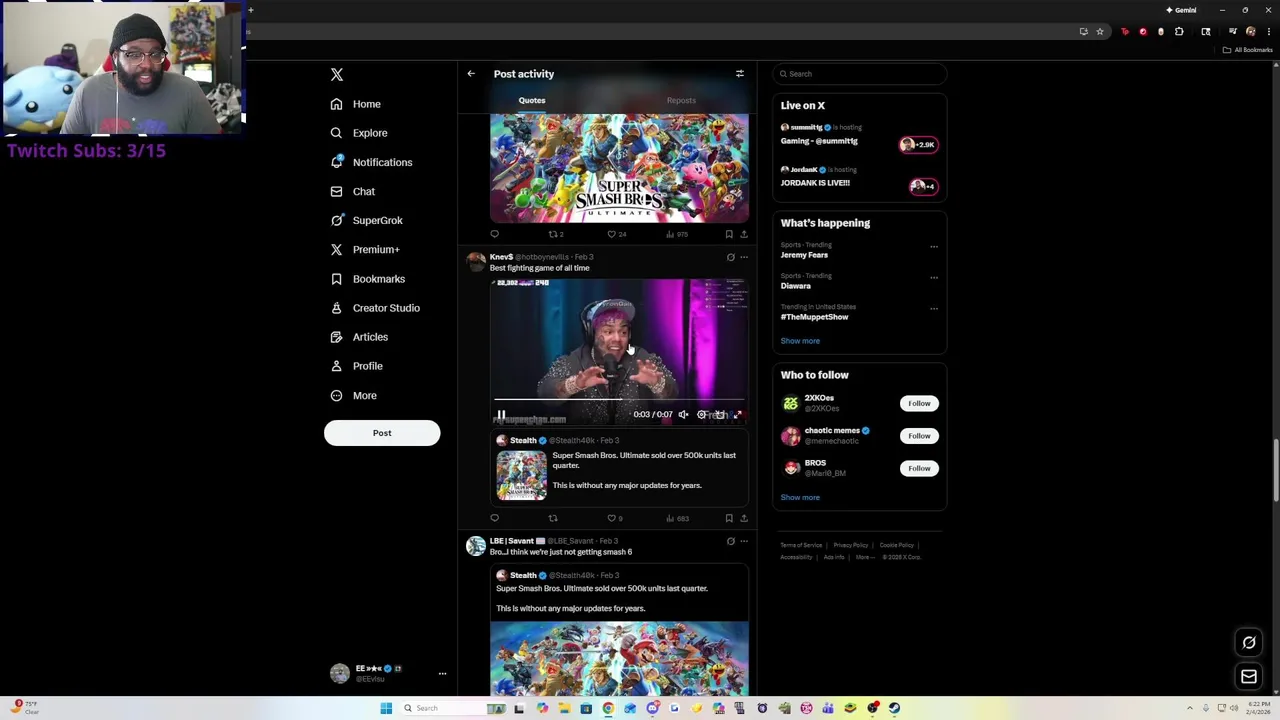Open the floating Messages button

point(1249,677)
